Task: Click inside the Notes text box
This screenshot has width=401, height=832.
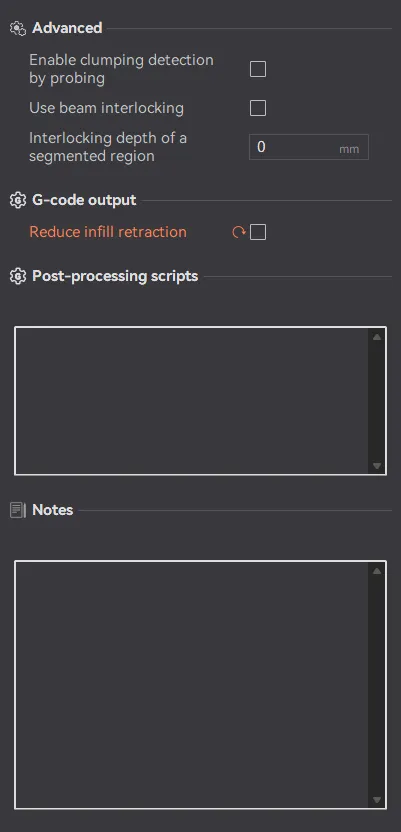Action: click(x=191, y=685)
